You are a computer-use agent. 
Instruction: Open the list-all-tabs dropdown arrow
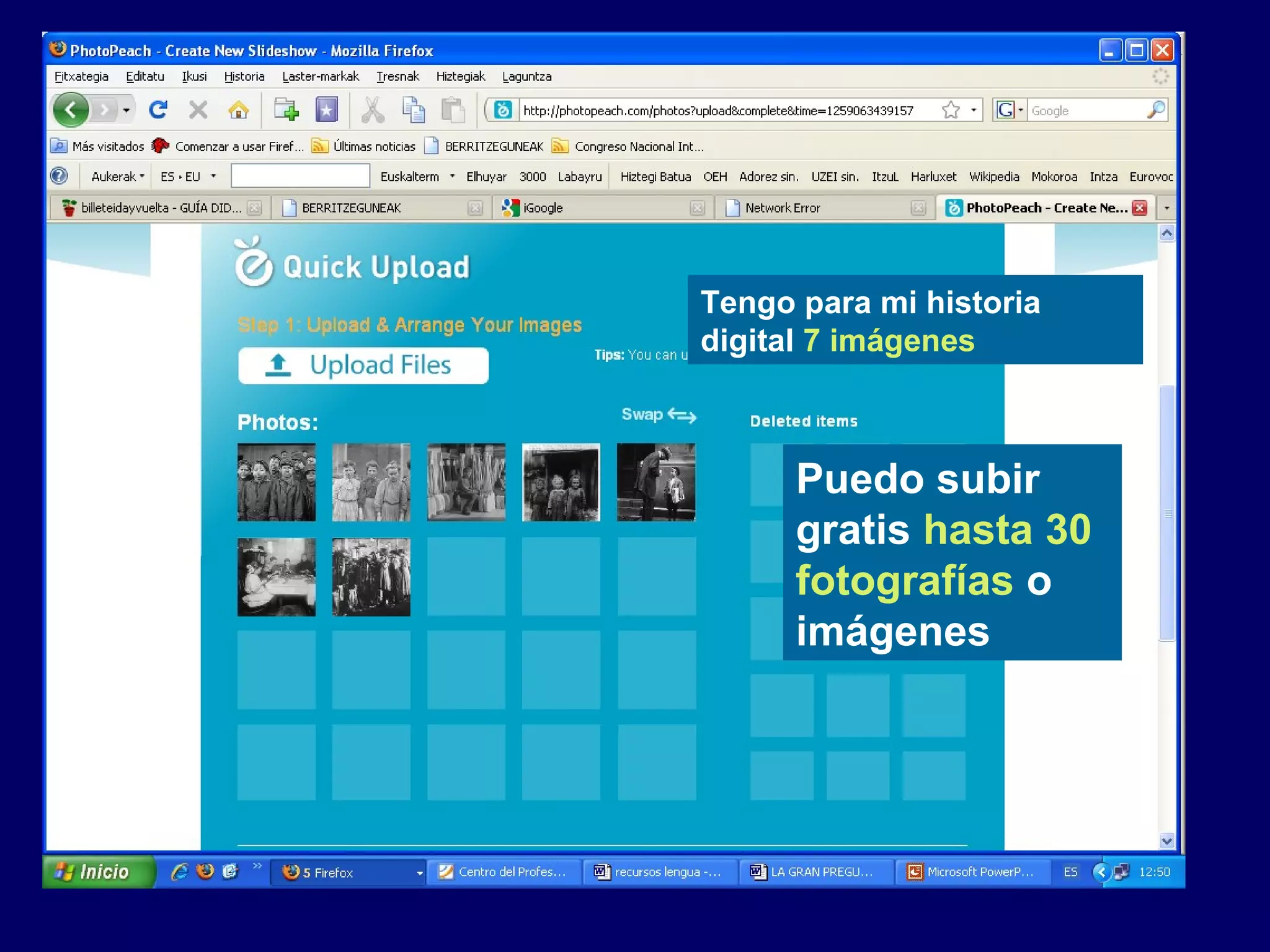pyautogui.click(x=1166, y=208)
